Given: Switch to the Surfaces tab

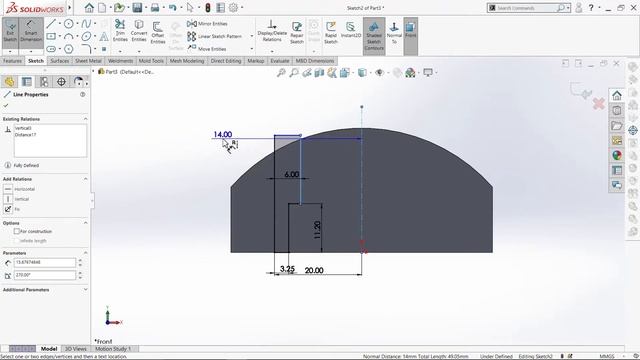Looking at the screenshot, I should pyautogui.click(x=59, y=61).
